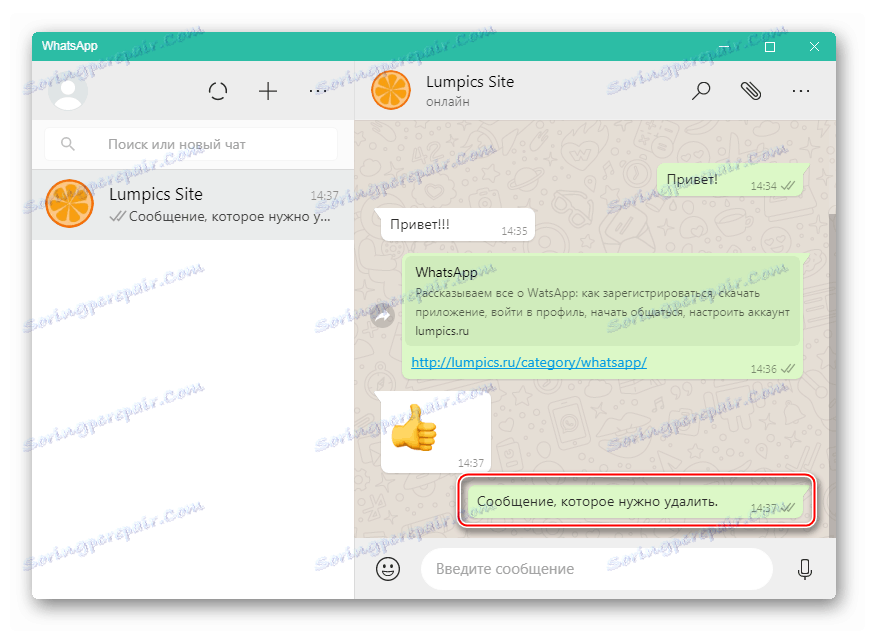
Task: Search messages with the magnifier icon
Action: tap(701, 91)
